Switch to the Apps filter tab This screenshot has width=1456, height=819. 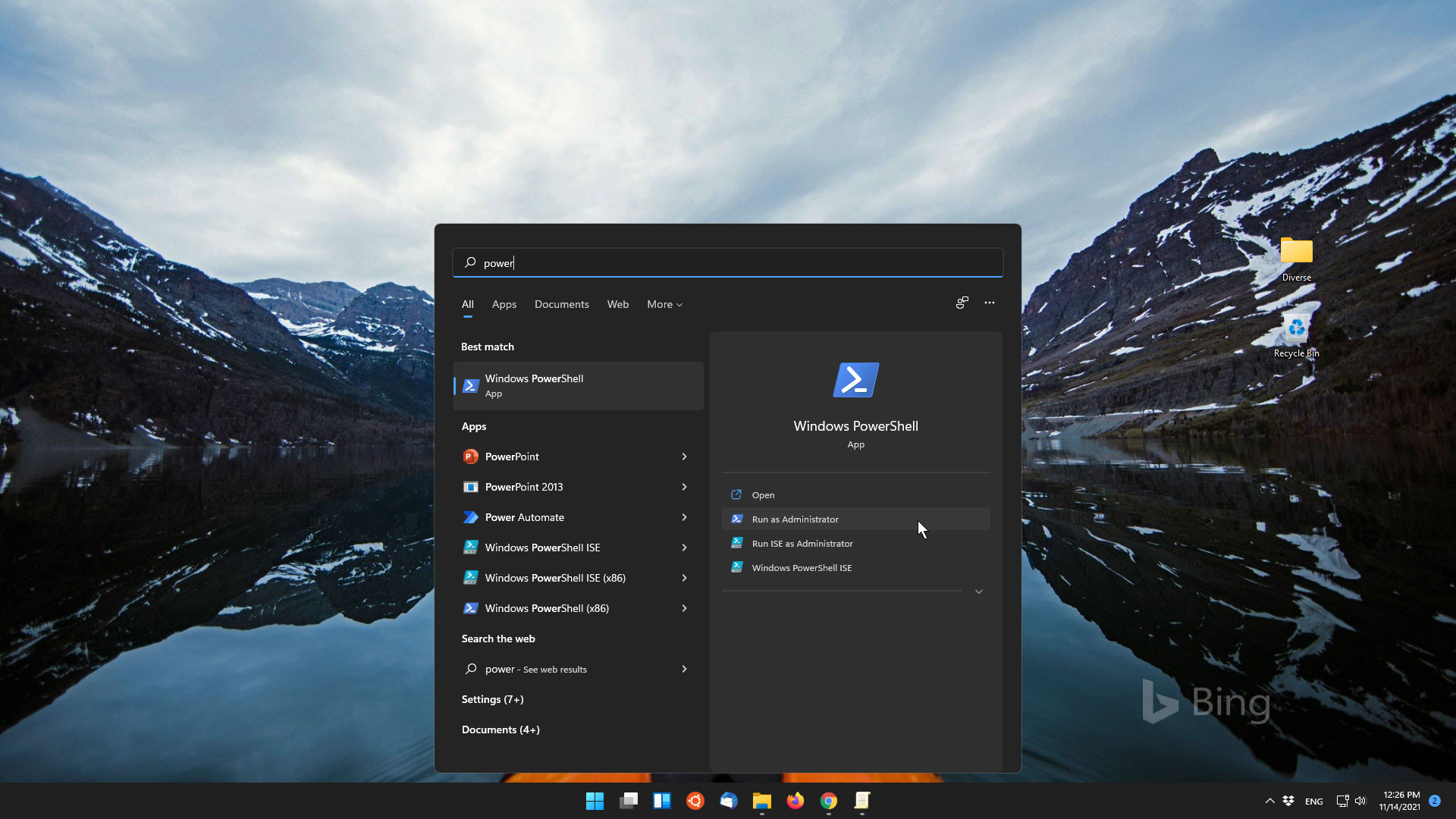coord(504,304)
